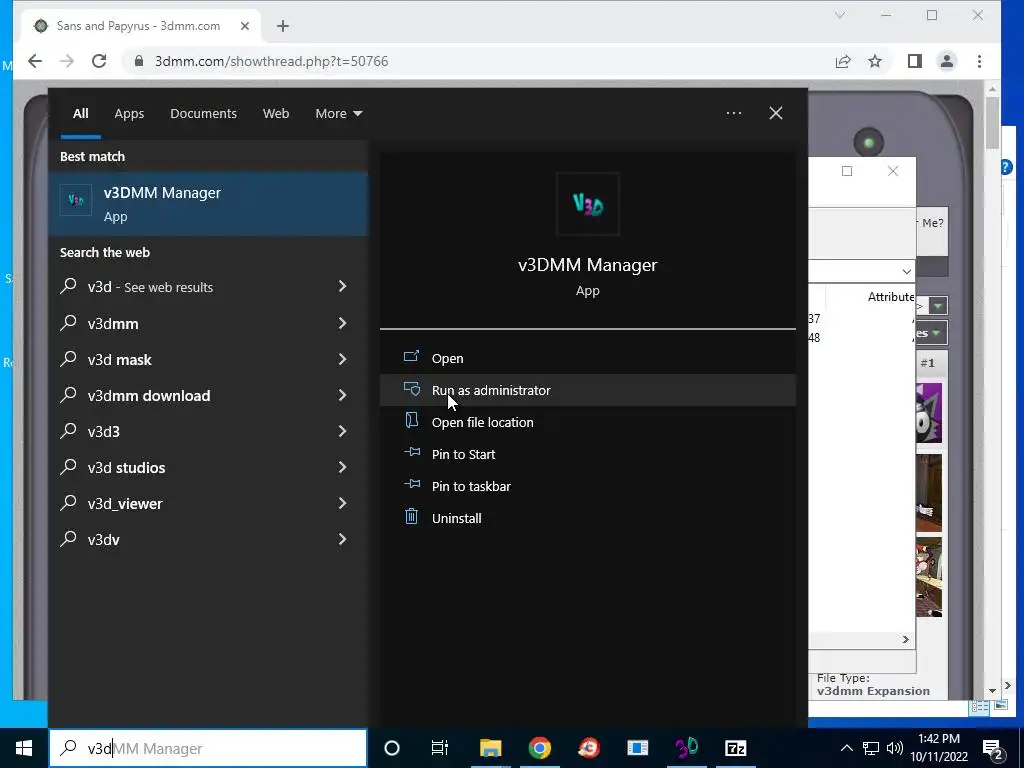Screen dimensions: 1024x768
Task: Share this page from Chrome toolbar
Action: pos(843,61)
